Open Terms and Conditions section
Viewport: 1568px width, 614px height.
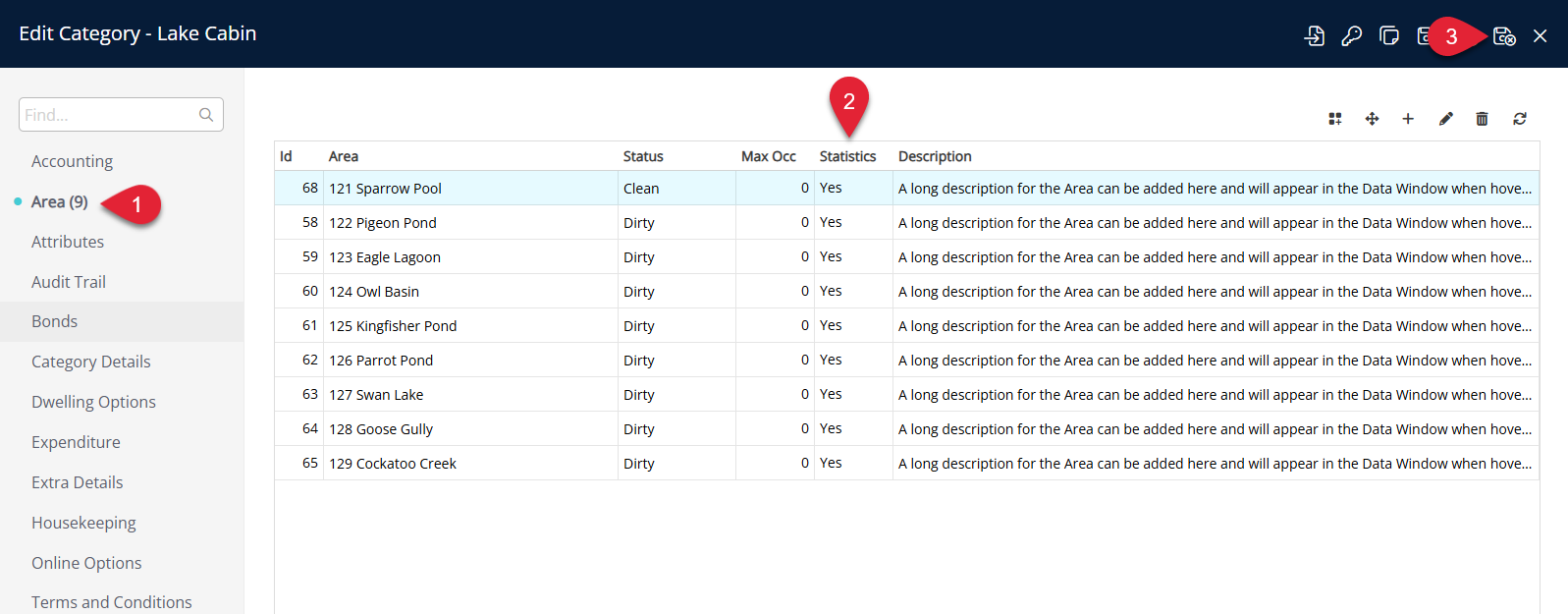tap(112, 602)
